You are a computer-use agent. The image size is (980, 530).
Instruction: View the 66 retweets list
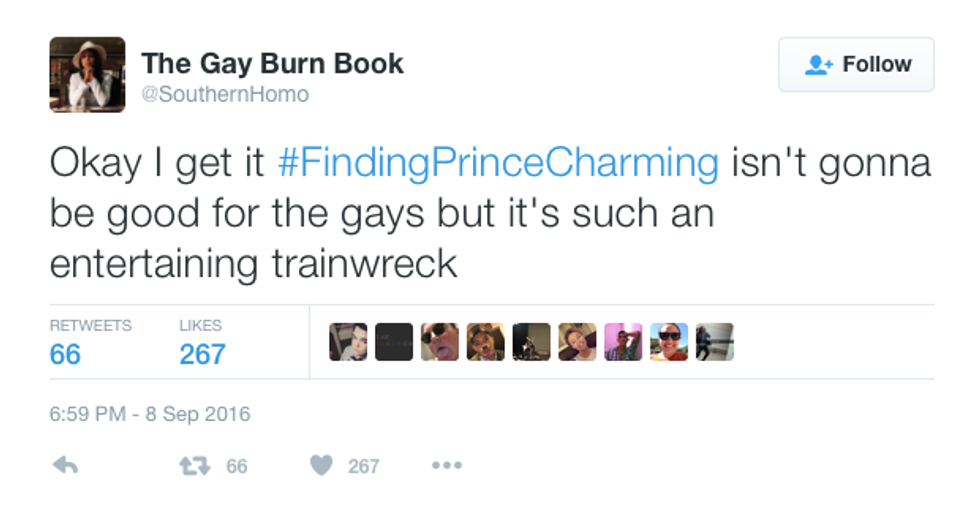[x=65, y=354]
